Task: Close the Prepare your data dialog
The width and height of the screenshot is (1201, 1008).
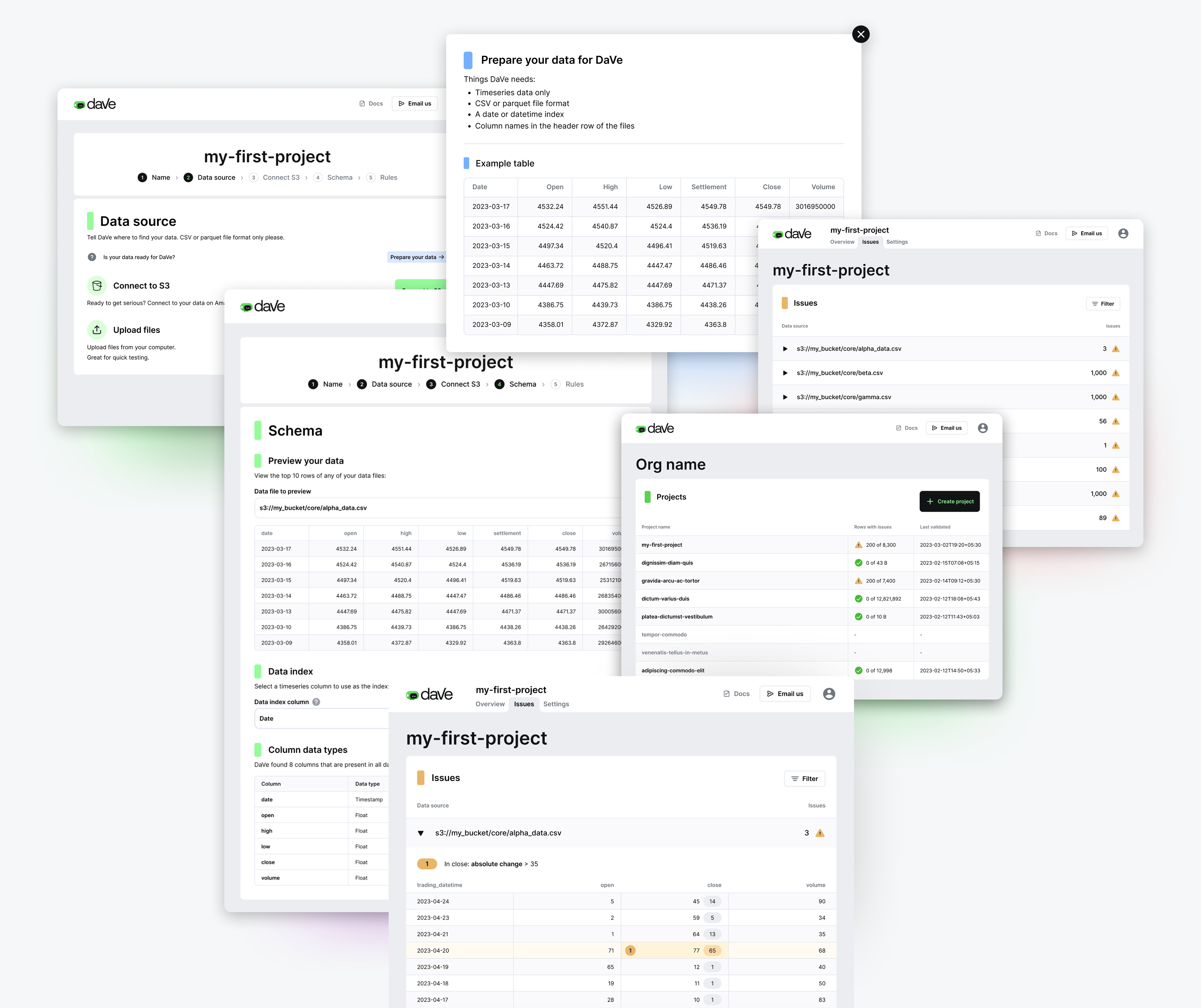Action: (861, 34)
